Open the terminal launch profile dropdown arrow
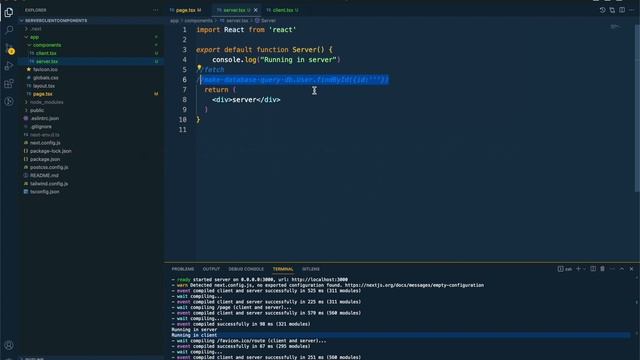Screen dimensions: 640x360 tap(584, 269)
